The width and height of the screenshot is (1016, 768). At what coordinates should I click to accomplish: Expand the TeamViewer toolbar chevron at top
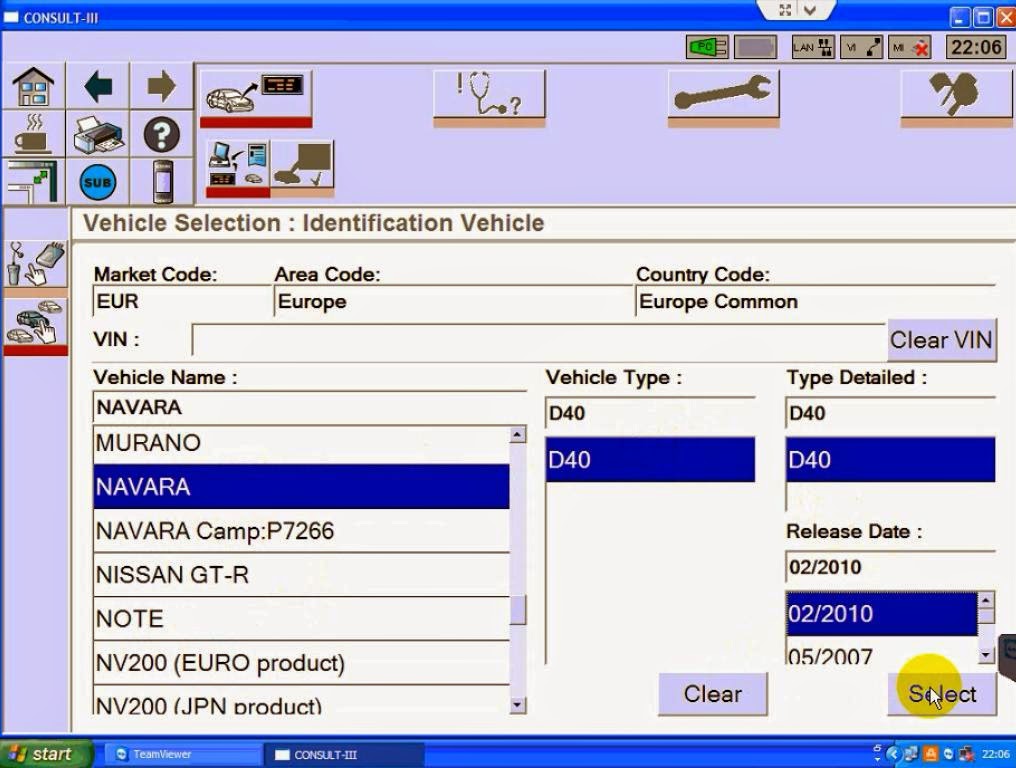pos(809,10)
